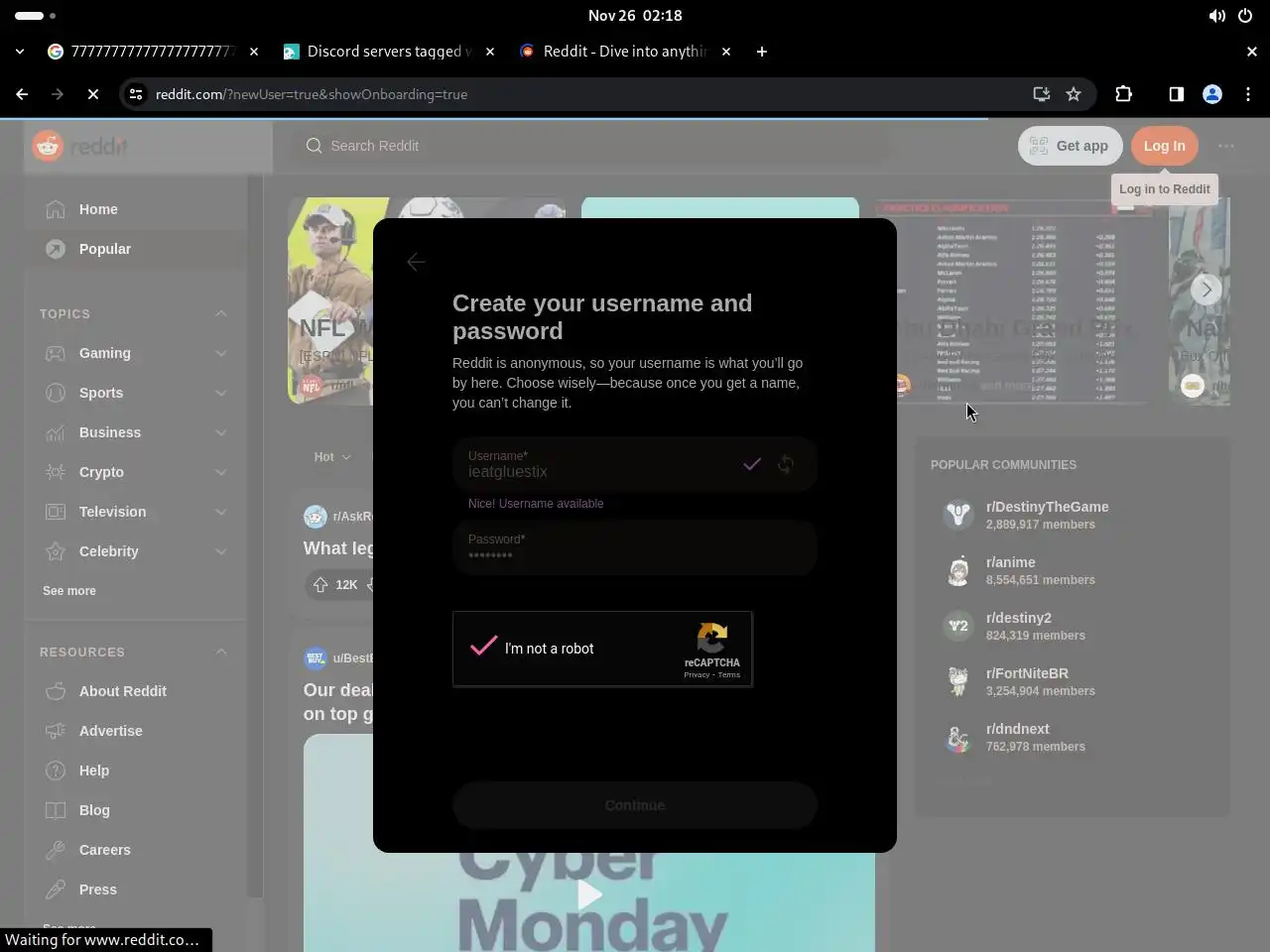Open a new browser tab

[761, 52]
